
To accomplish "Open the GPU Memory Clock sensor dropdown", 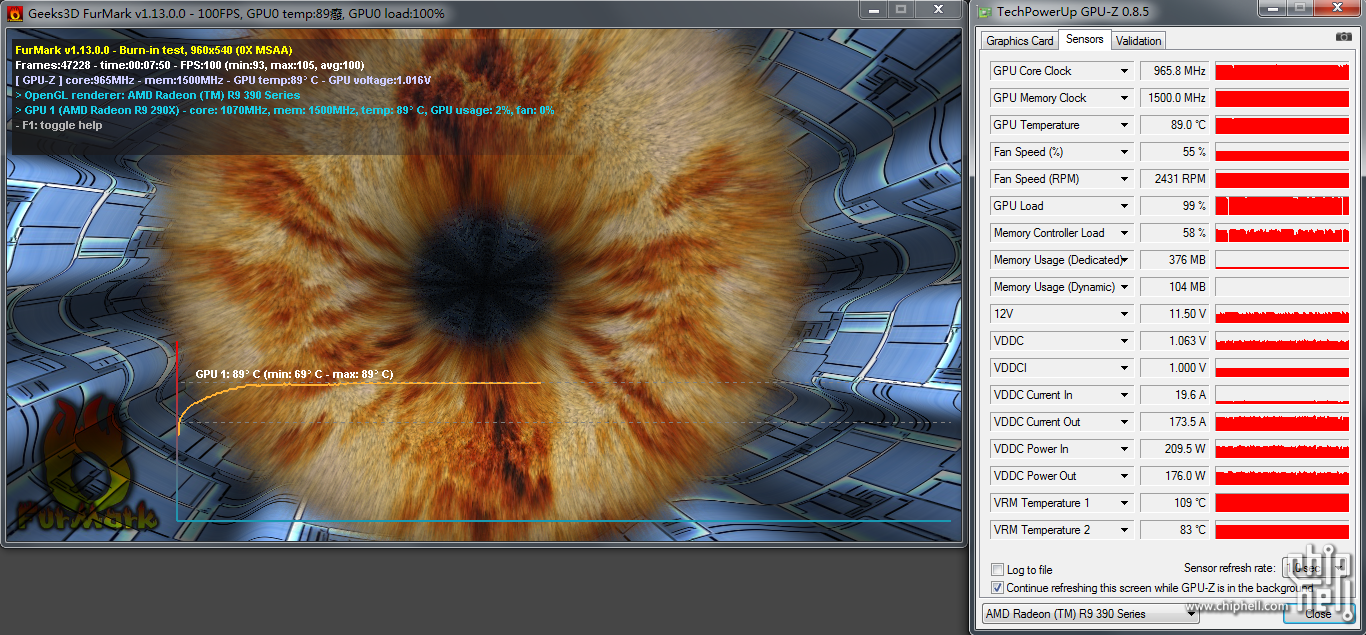I will pos(1124,98).
